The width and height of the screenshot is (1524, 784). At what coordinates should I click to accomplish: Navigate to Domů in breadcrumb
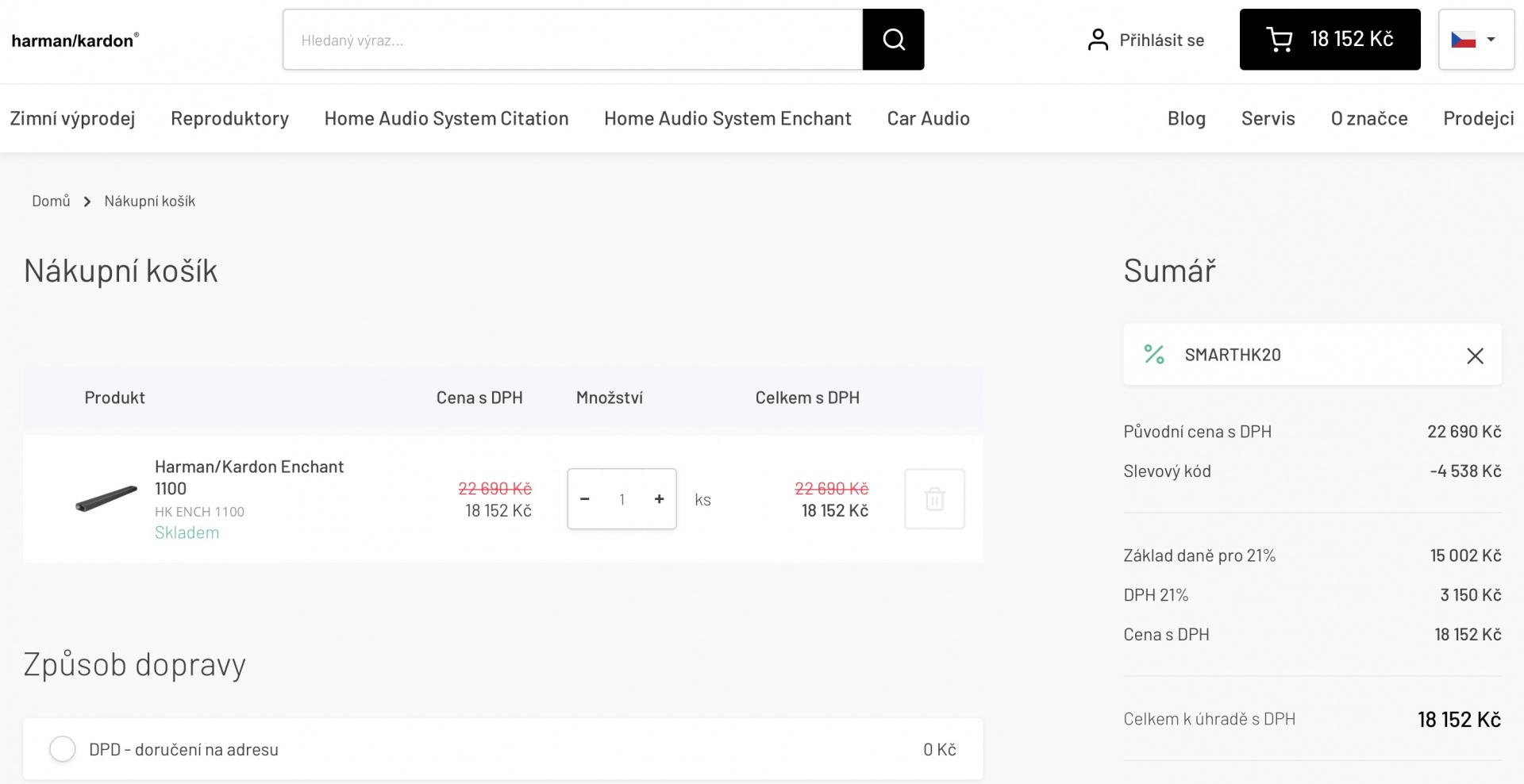pyautogui.click(x=51, y=201)
